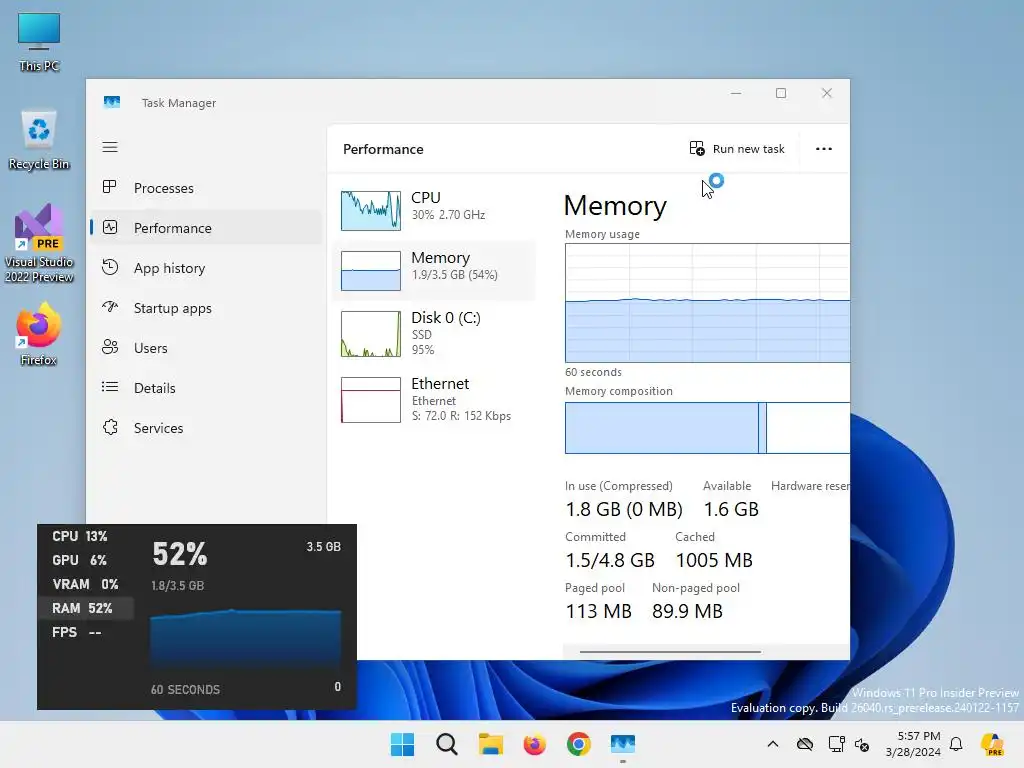
Task: Click the 1005 MB Cached value
Action: pos(714,560)
